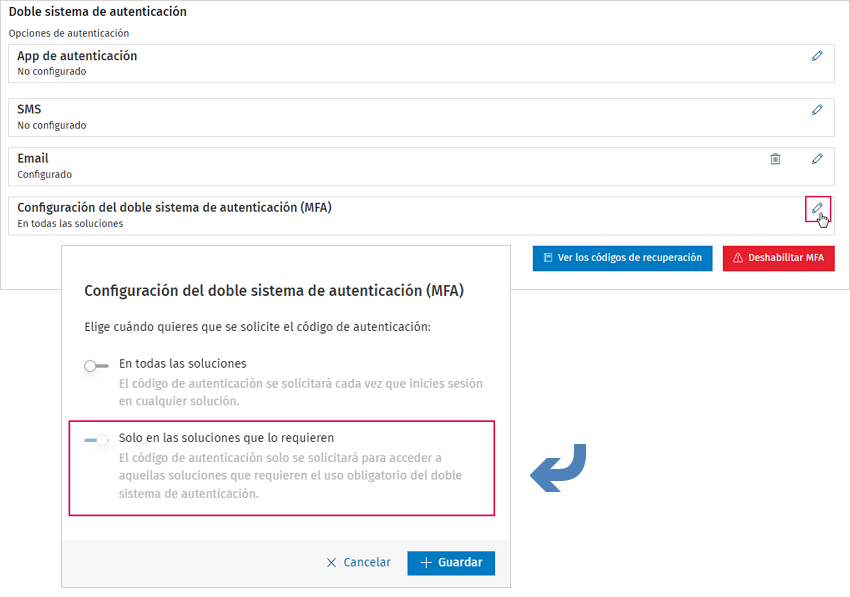This screenshot has height=597, width=850.
Task: Toggle 'Solo en las soluciones que lo requieren' switch
Action: pos(96,440)
